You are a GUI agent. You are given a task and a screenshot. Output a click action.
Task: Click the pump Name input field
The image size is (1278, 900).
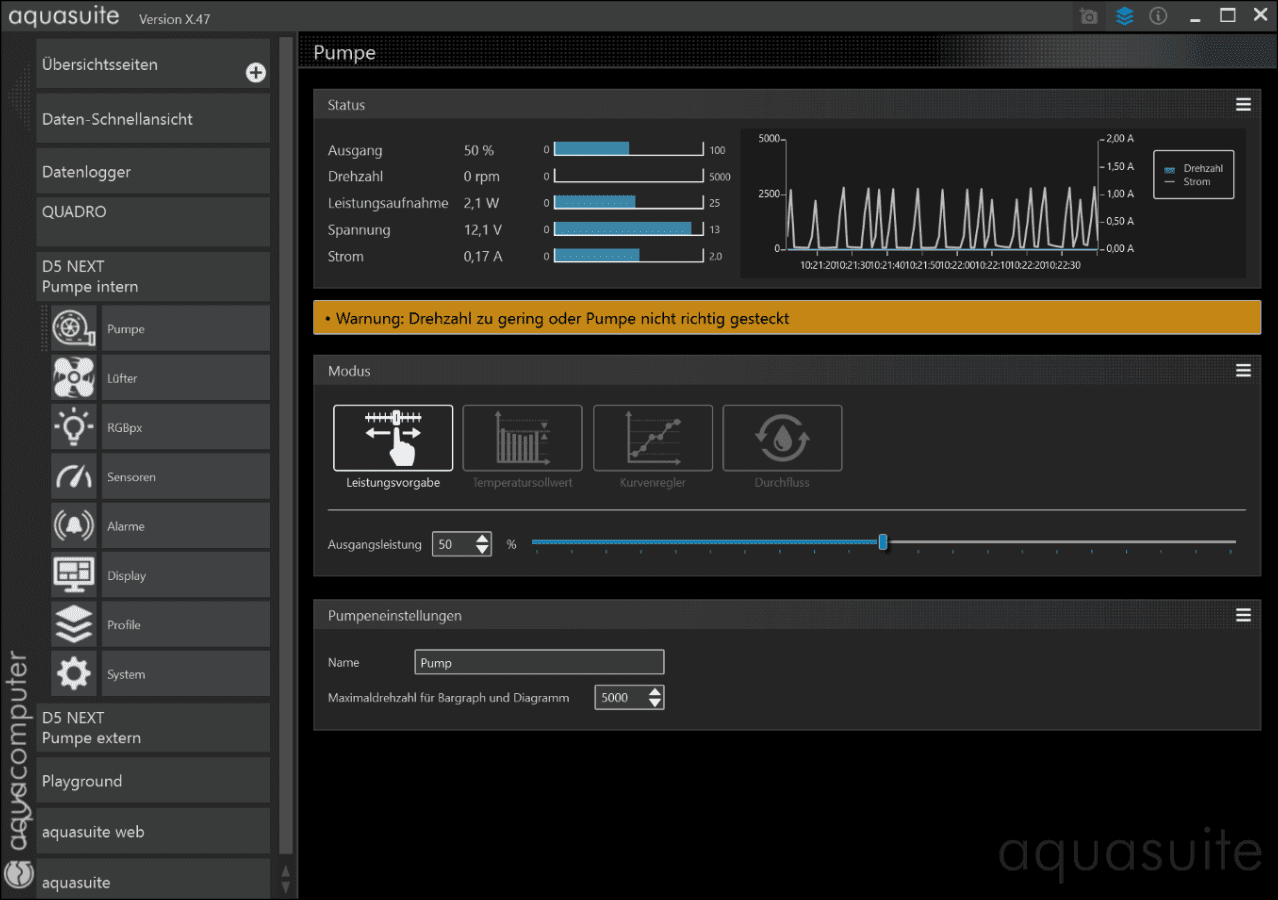[x=539, y=662]
